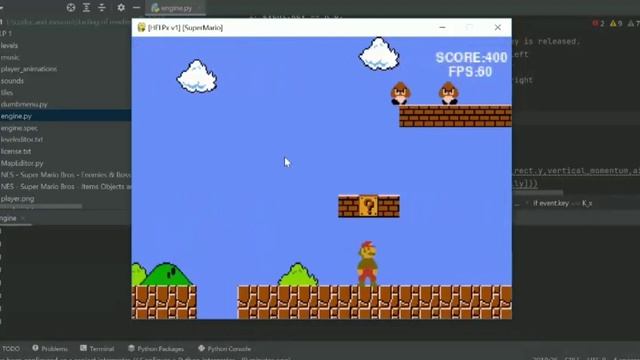Open MapEditor.py in the project tree
The height and width of the screenshot is (360, 640).
(22, 163)
